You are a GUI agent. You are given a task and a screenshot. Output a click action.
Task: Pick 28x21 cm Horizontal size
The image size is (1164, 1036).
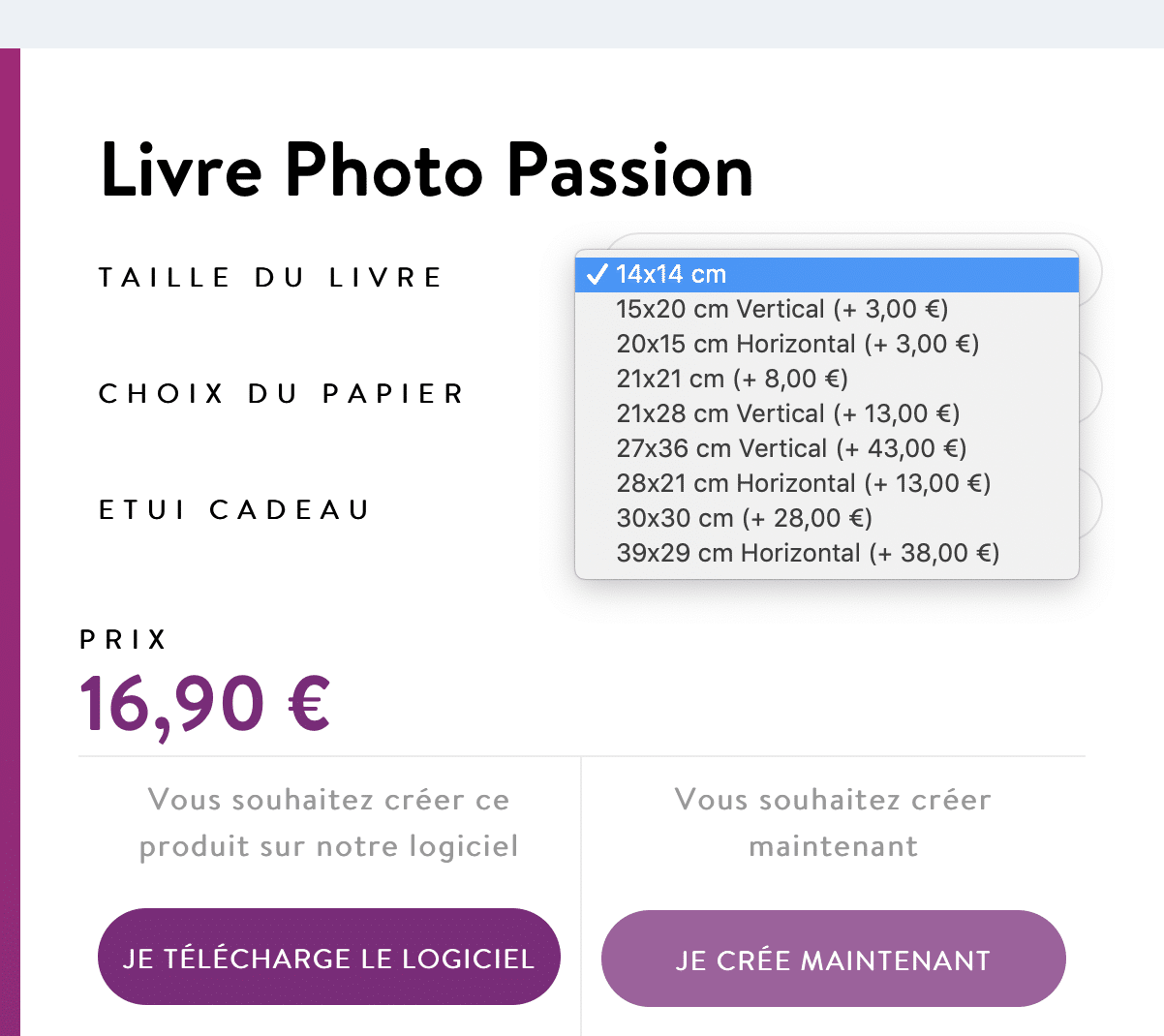[x=803, y=483]
